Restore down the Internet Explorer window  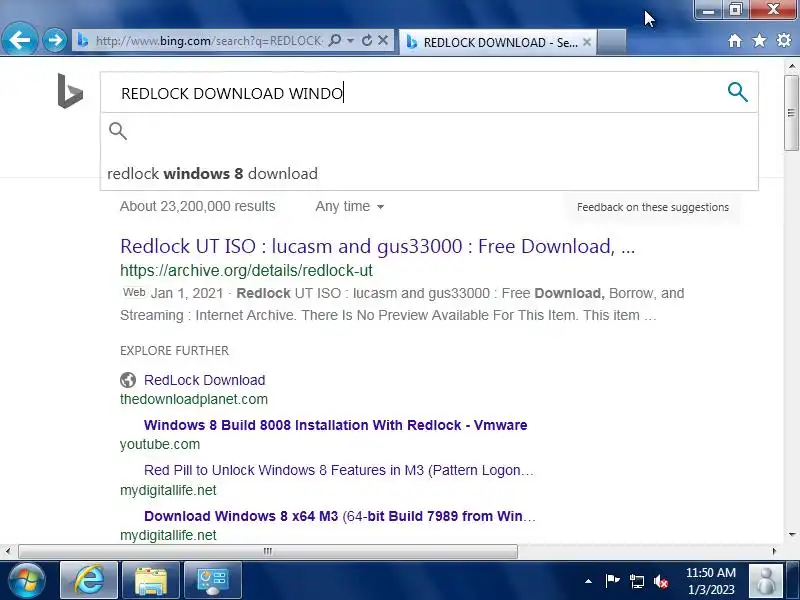tap(735, 10)
